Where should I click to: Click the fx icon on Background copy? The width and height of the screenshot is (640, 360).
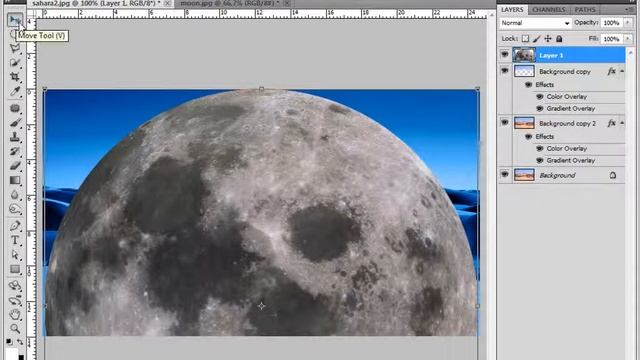611,71
